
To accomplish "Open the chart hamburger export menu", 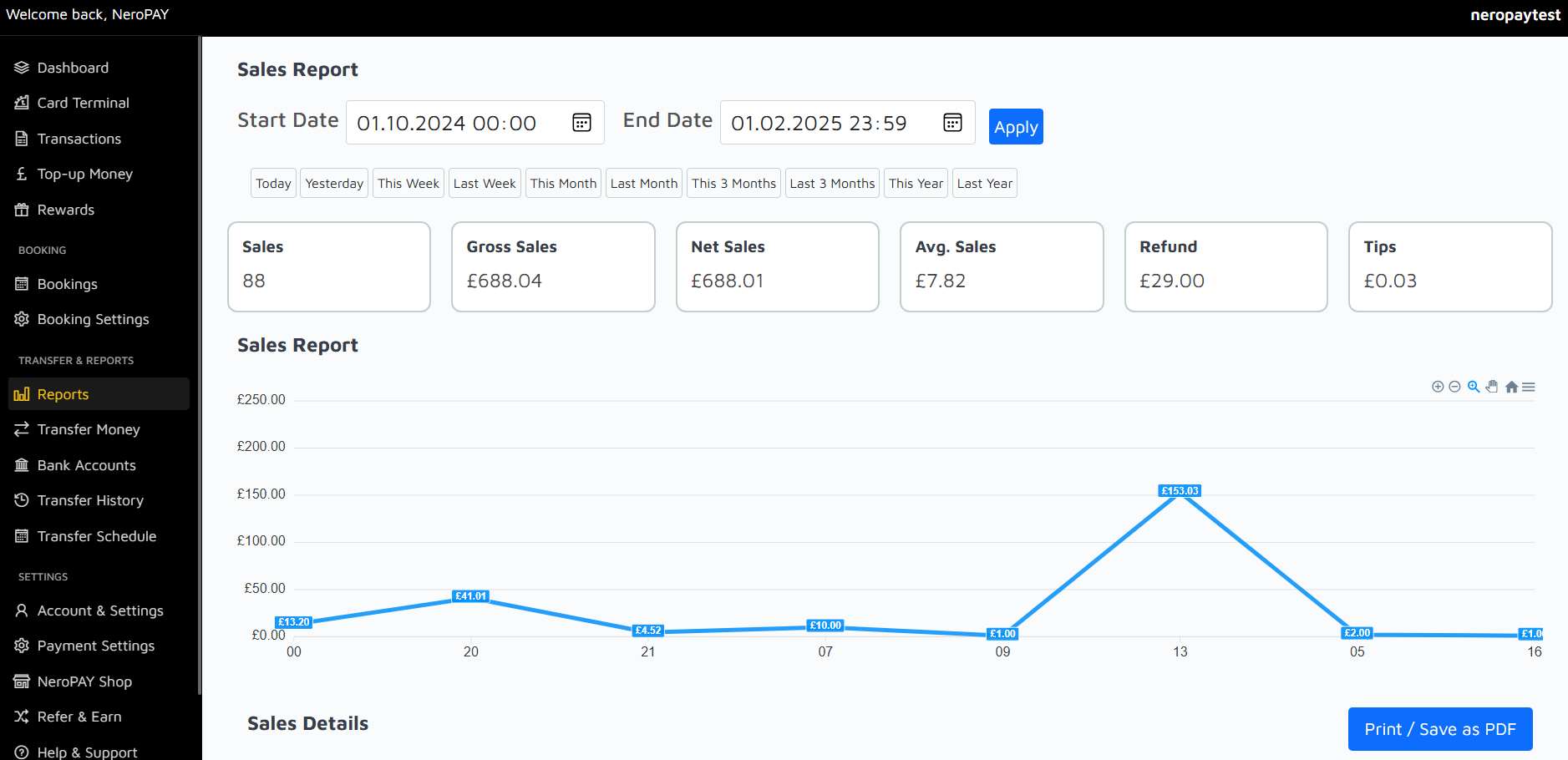I will click(1529, 387).
